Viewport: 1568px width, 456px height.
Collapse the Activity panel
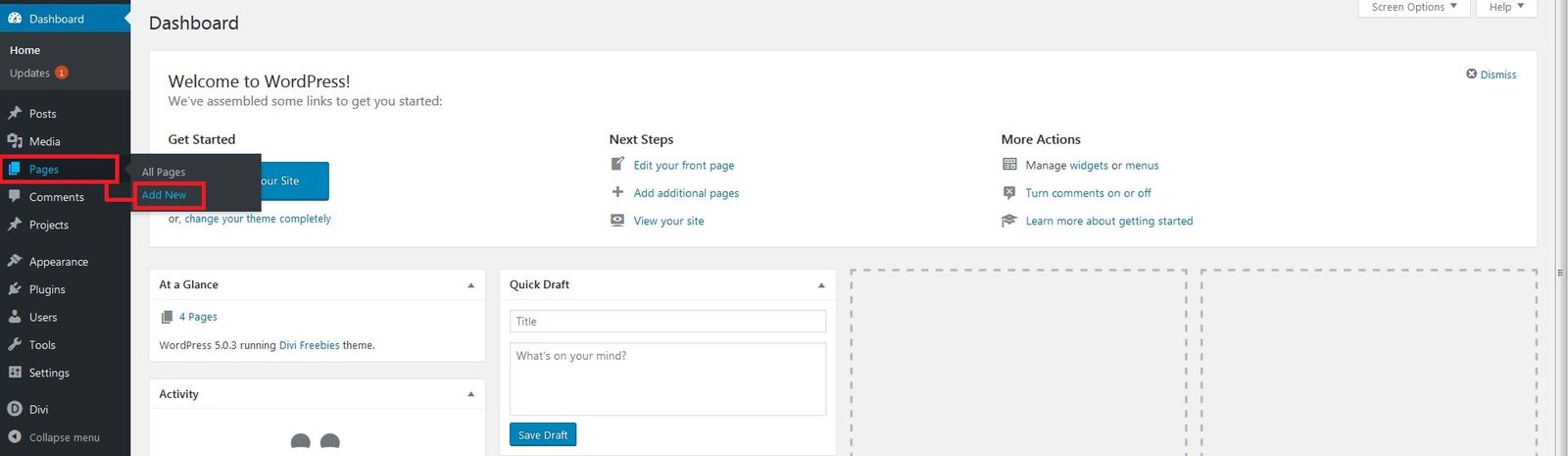tap(471, 394)
